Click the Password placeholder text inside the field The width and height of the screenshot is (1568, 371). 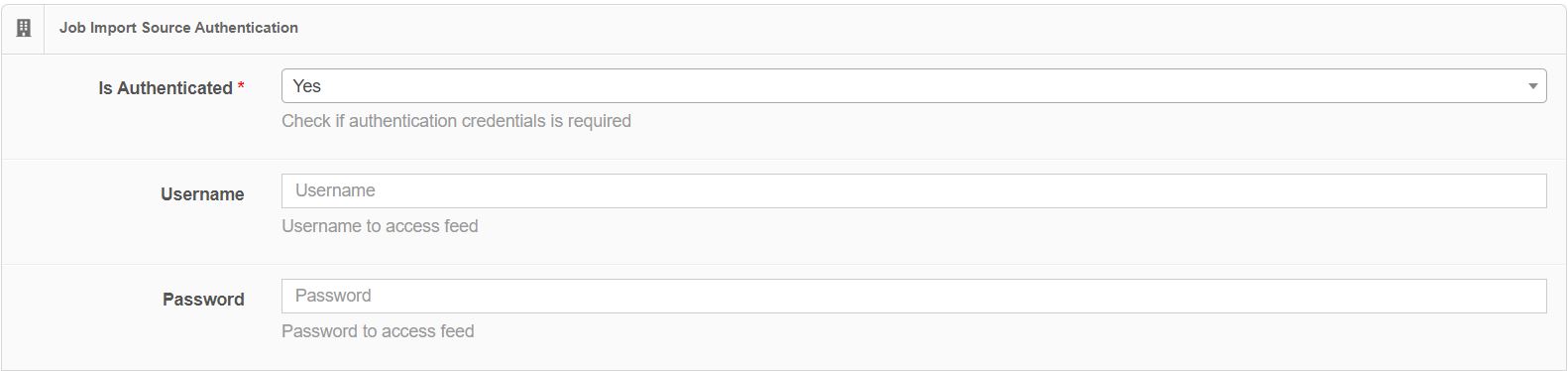333,296
